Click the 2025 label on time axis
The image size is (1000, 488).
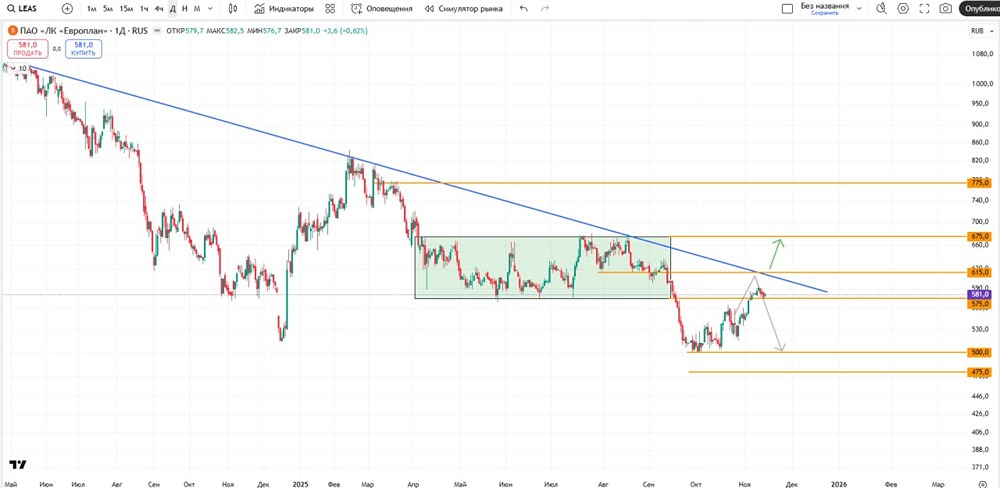click(300, 484)
